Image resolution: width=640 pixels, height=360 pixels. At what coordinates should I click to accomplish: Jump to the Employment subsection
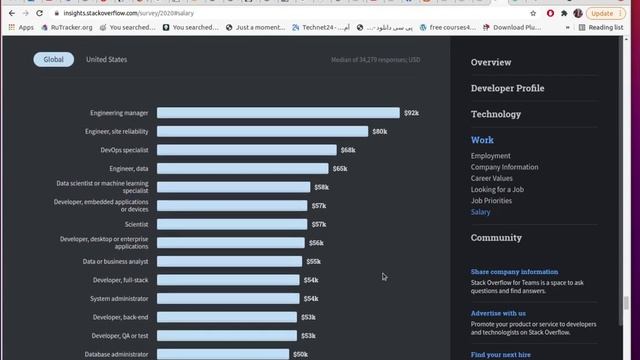point(491,156)
